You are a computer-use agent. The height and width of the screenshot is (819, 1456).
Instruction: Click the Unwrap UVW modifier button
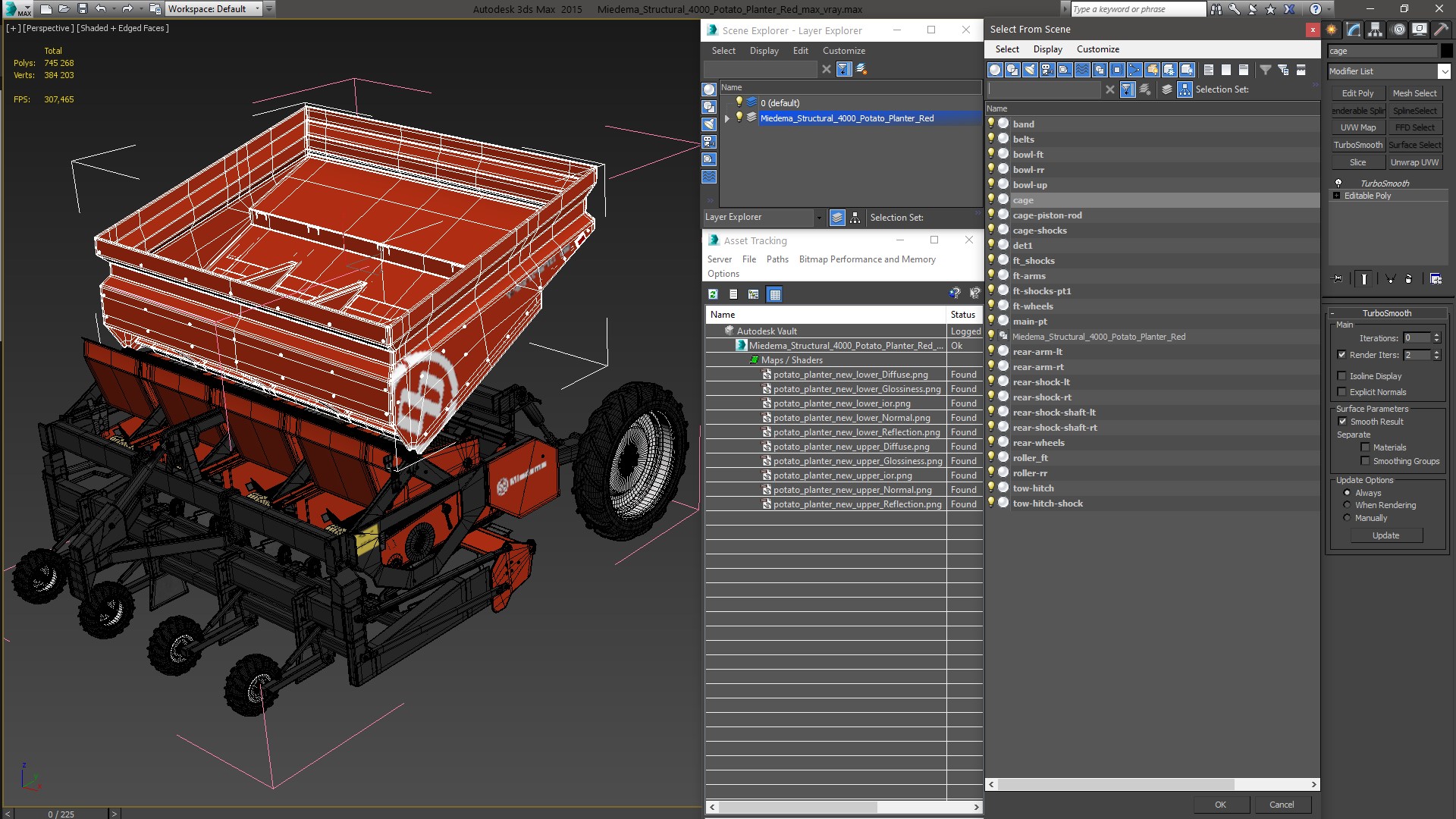click(x=1414, y=162)
